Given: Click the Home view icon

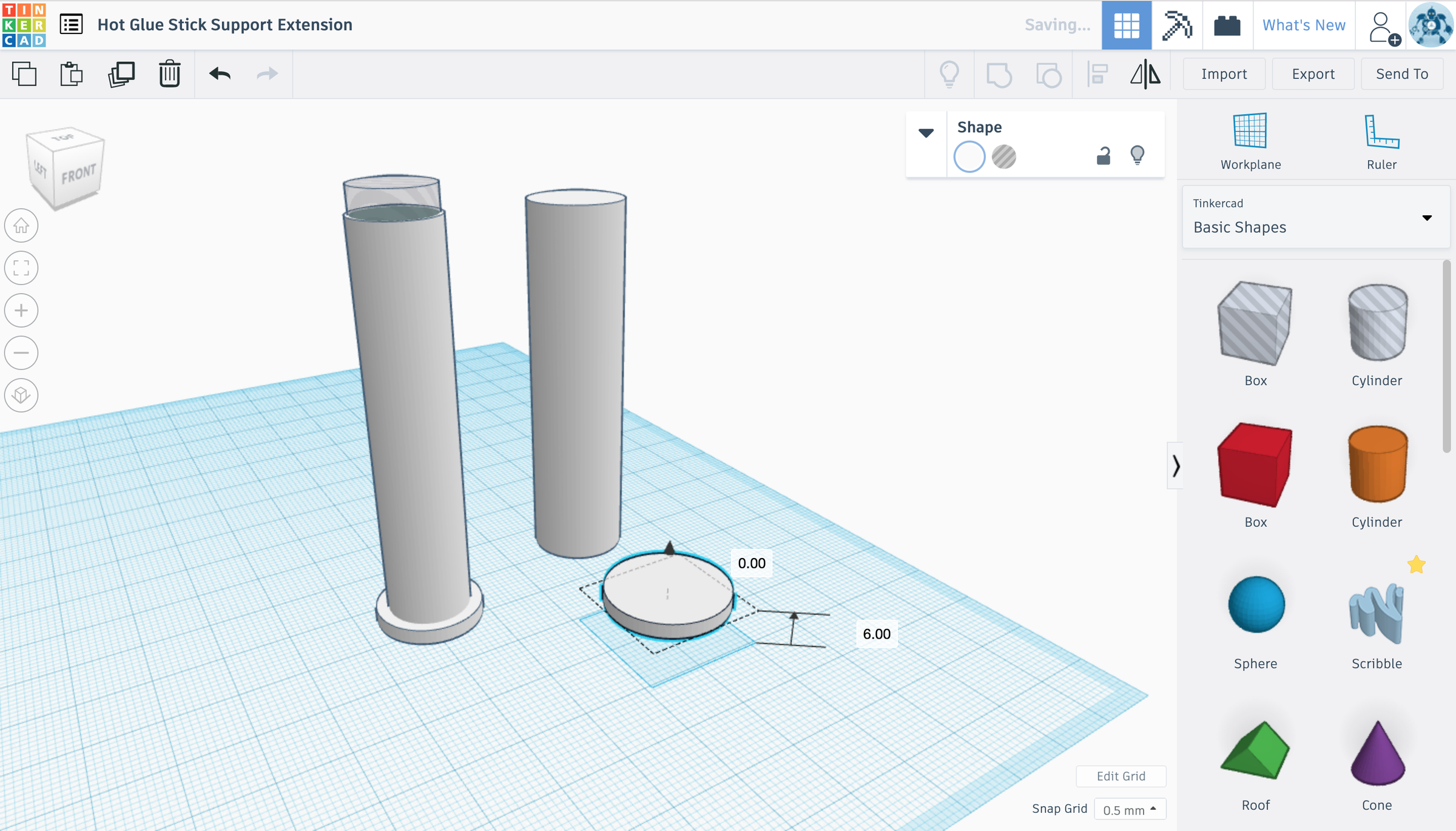Looking at the screenshot, I should tap(21, 226).
